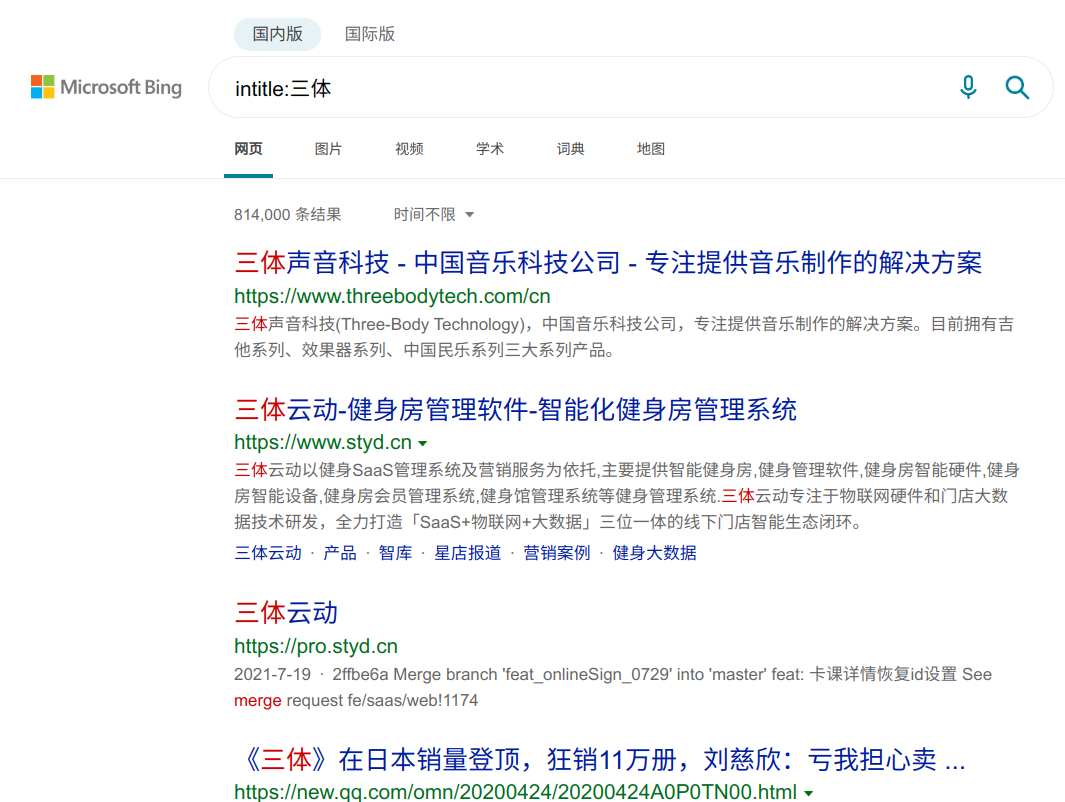Click the https://pro.styd.cn URL

[316, 646]
